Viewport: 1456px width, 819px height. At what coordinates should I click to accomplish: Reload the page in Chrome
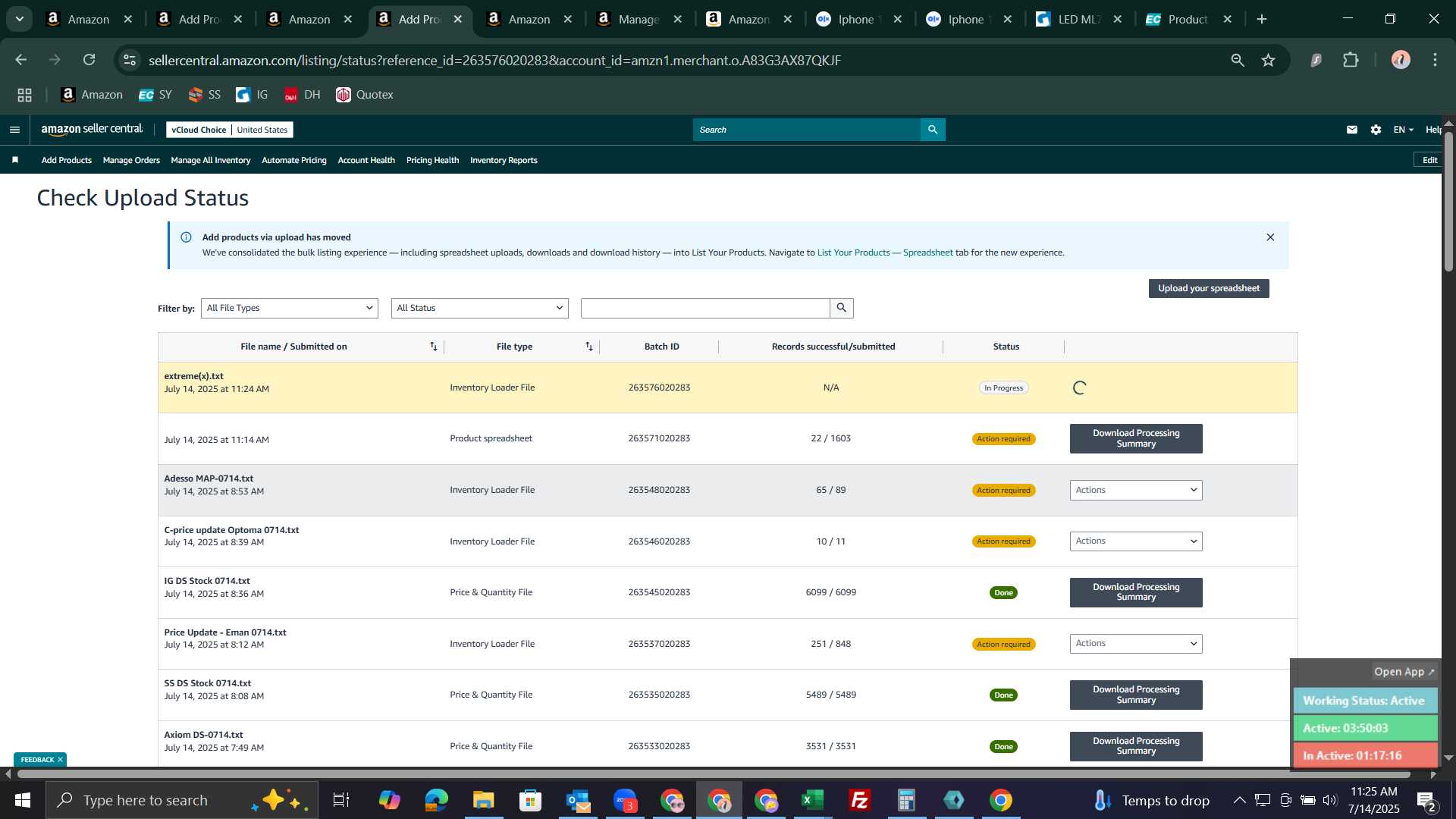pos(89,60)
